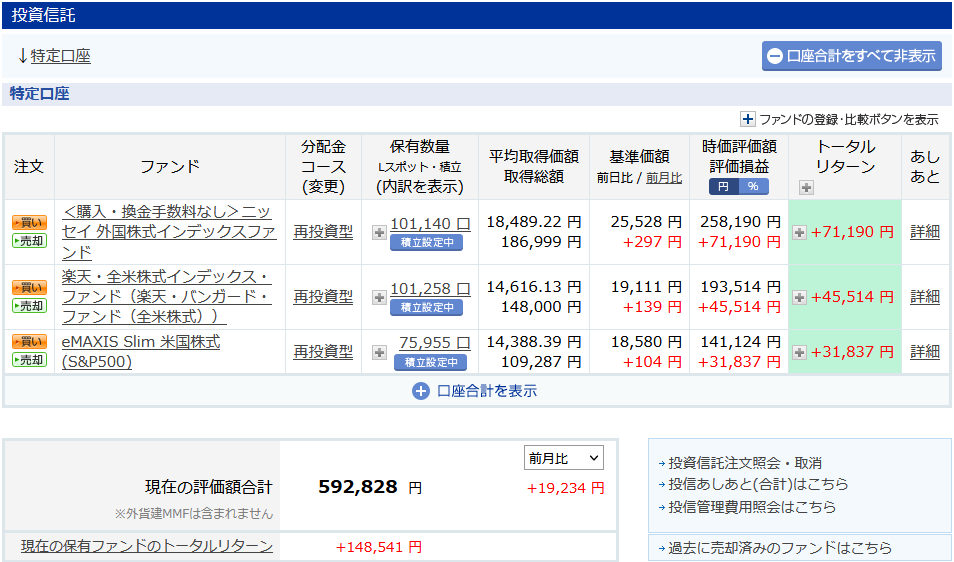Click 口座合計をすべて非表示 button
Viewport: 954px width, 562px height.
[852, 56]
